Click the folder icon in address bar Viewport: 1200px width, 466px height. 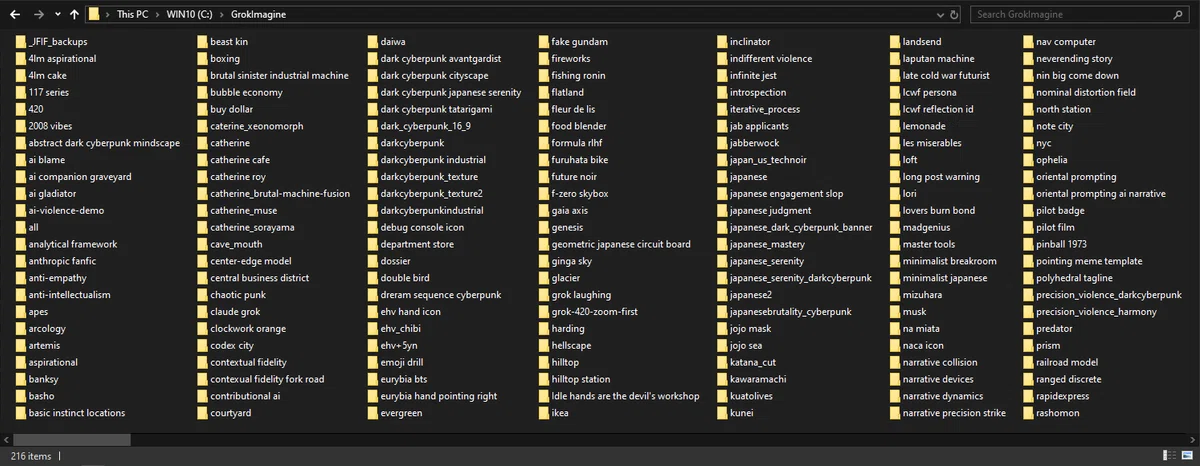94,14
